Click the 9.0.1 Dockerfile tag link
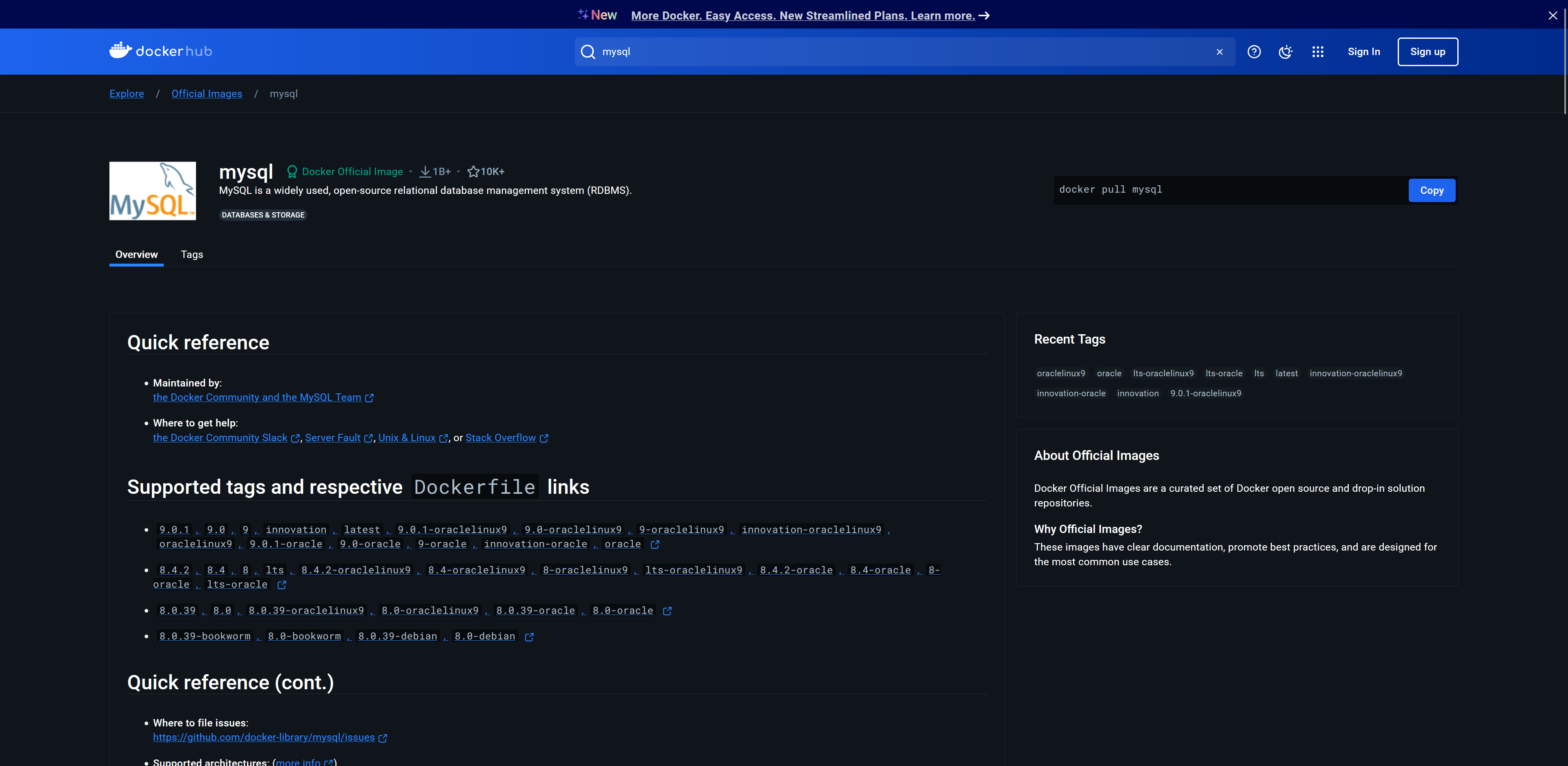Screen dimensions: 1568x766 tap(174, 530)
